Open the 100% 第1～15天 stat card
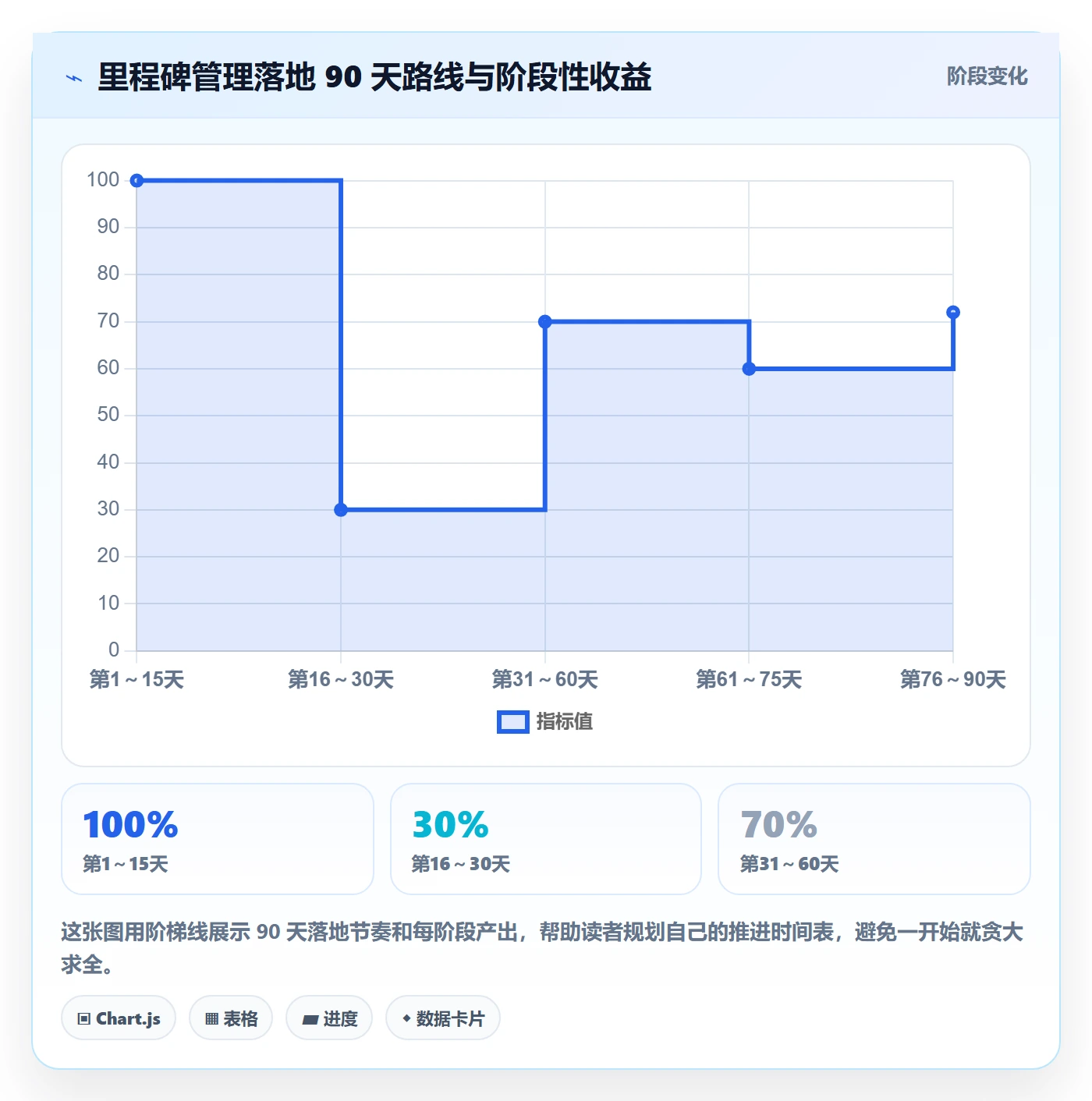The height and width of the screenshot is (1101, 1092). pyautogui.click(x=218, y=839)
